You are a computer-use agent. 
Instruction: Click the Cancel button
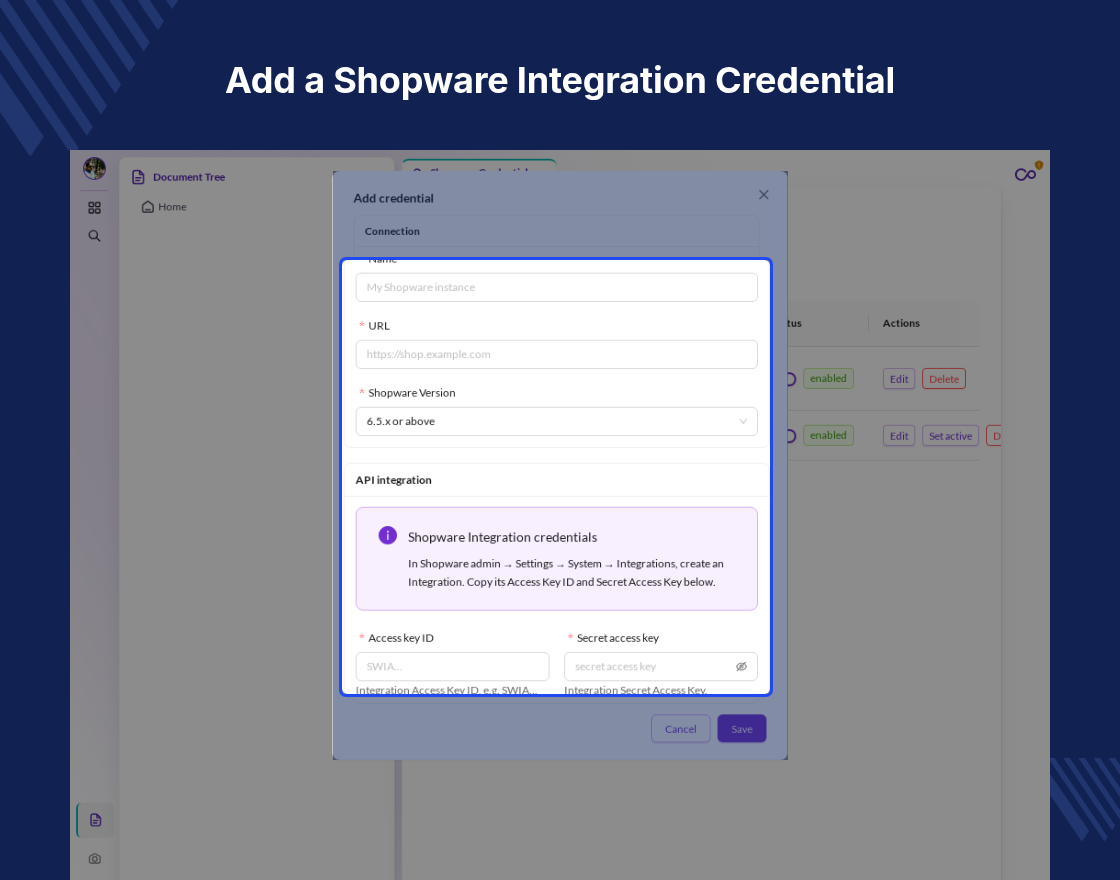681,729
